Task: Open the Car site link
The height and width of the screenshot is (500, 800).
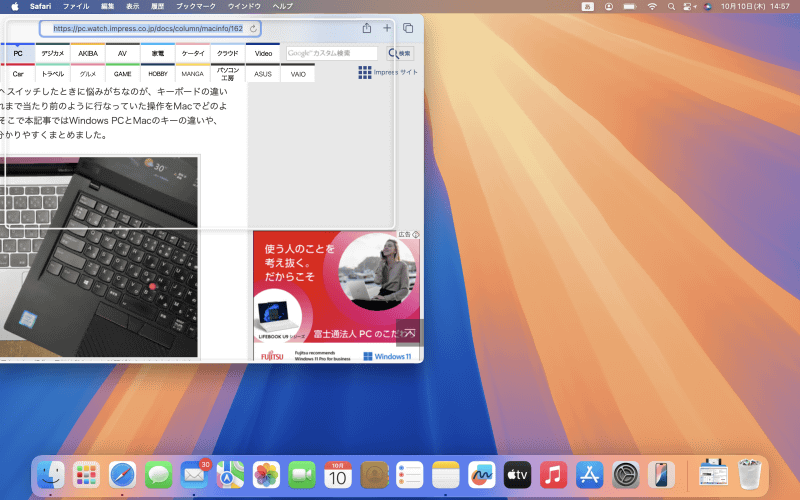Action: 18,73
